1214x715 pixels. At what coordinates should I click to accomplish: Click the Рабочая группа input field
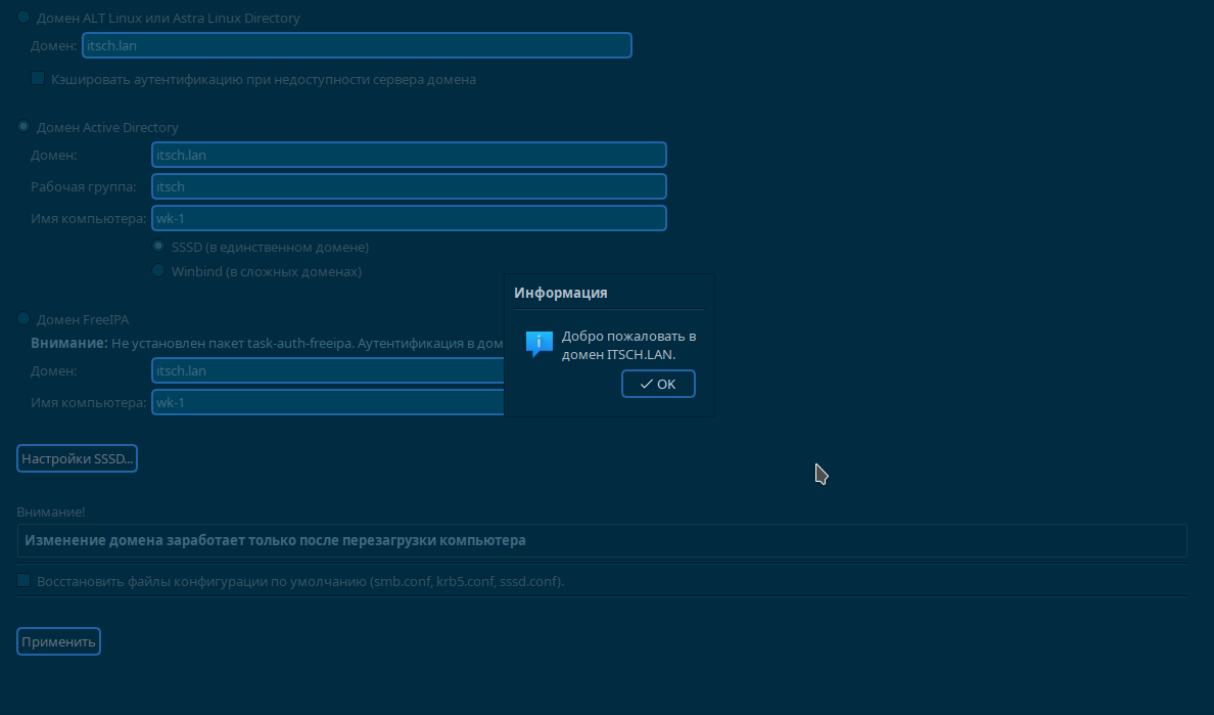[x=408, y=187]
